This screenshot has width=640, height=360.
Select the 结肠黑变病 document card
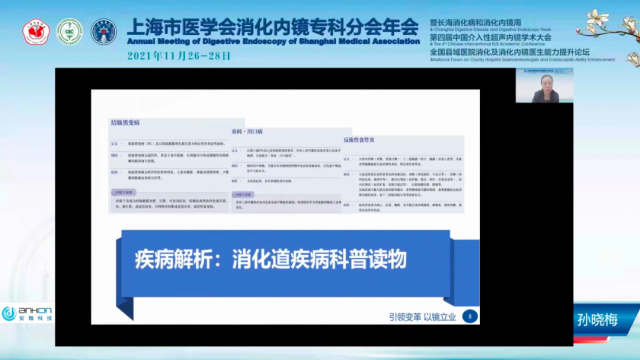pos(176,166)
